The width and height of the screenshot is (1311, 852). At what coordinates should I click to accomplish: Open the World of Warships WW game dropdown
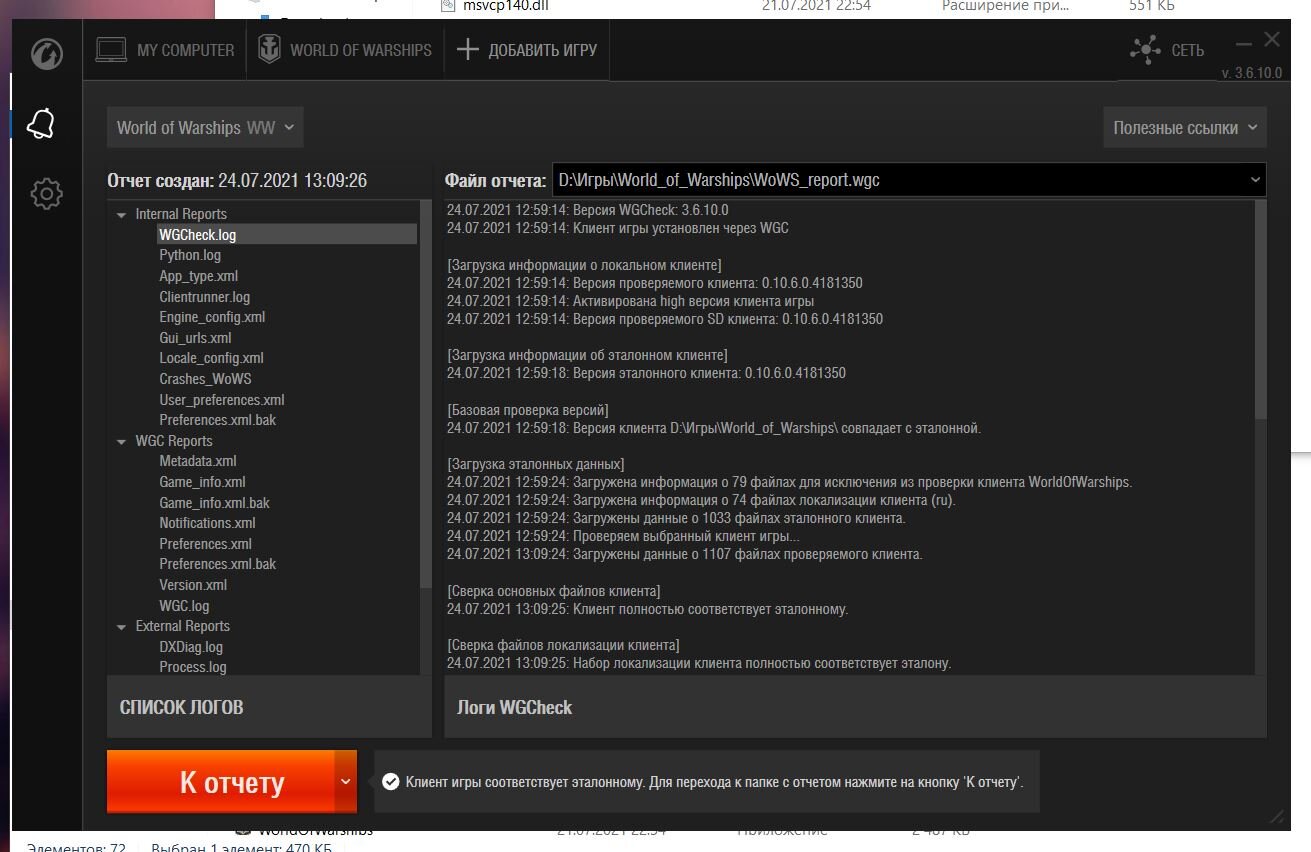(205, 127)
